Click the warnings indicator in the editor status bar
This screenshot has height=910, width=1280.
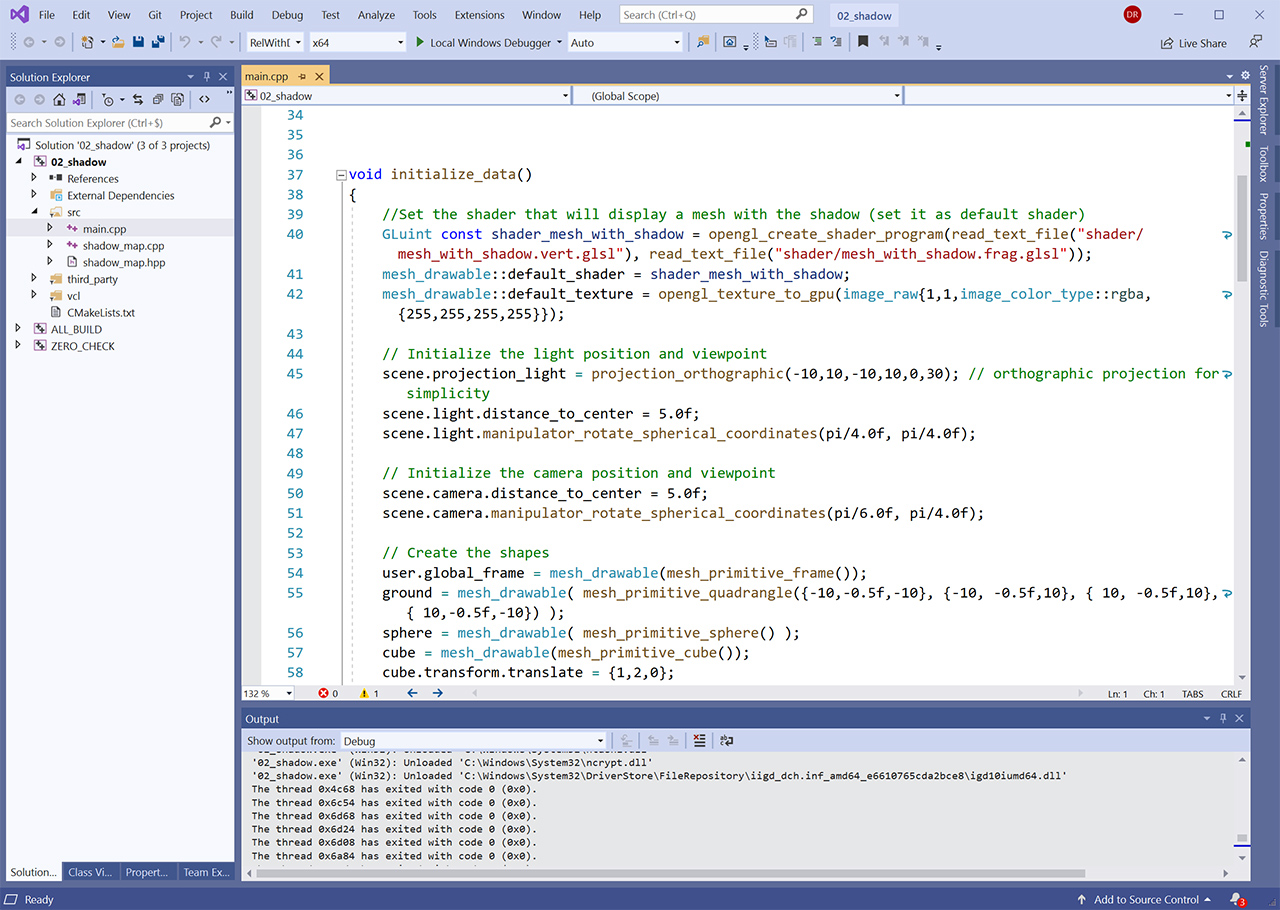(369, 693)
